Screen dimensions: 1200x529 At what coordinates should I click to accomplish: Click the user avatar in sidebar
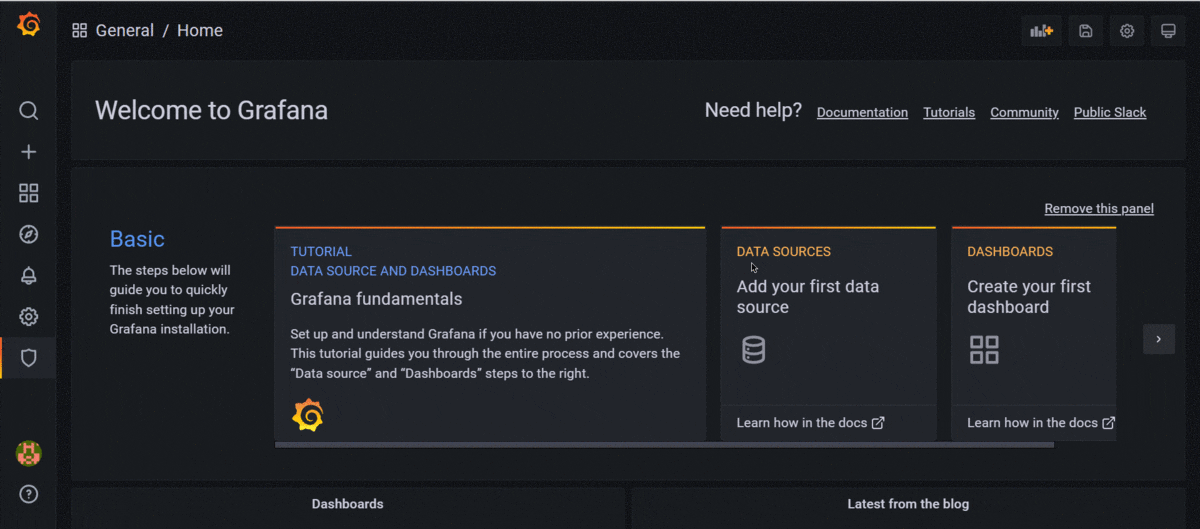click(x=29, y=453)
